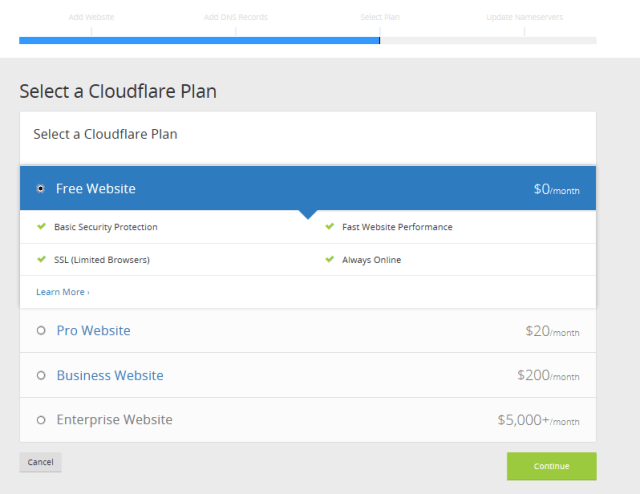Choose the Business Website radio option
Image resolution: width=640 pixels, height=494 pixels.
tap(41, 376)
